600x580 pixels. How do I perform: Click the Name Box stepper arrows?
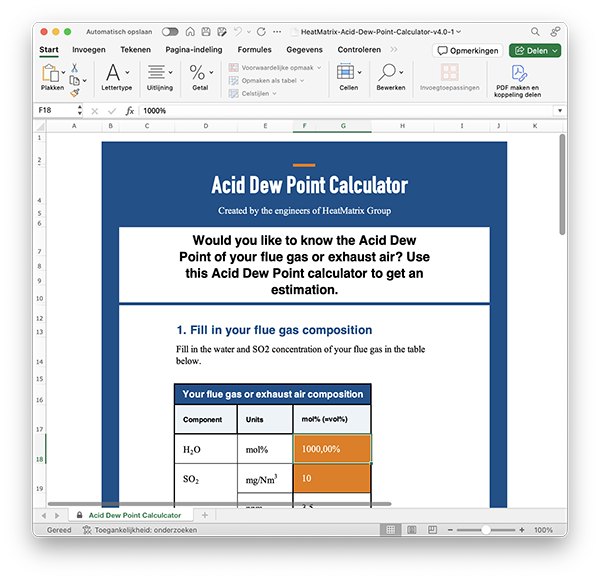click(x=80, y=111)
